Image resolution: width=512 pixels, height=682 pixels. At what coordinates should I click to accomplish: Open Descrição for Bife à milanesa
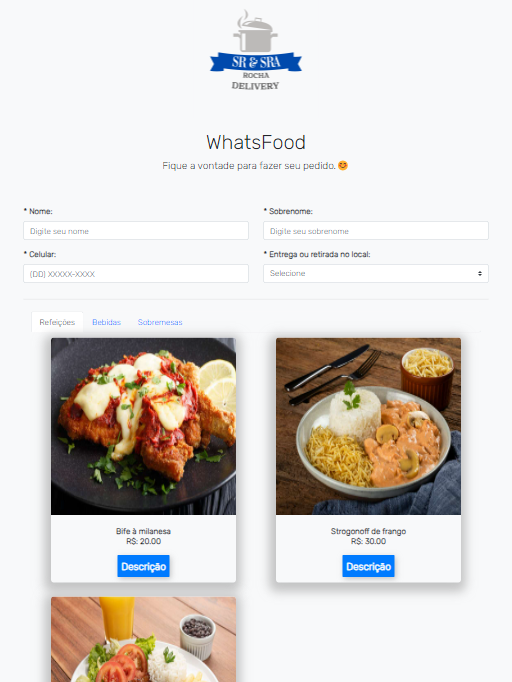(144, 566)
